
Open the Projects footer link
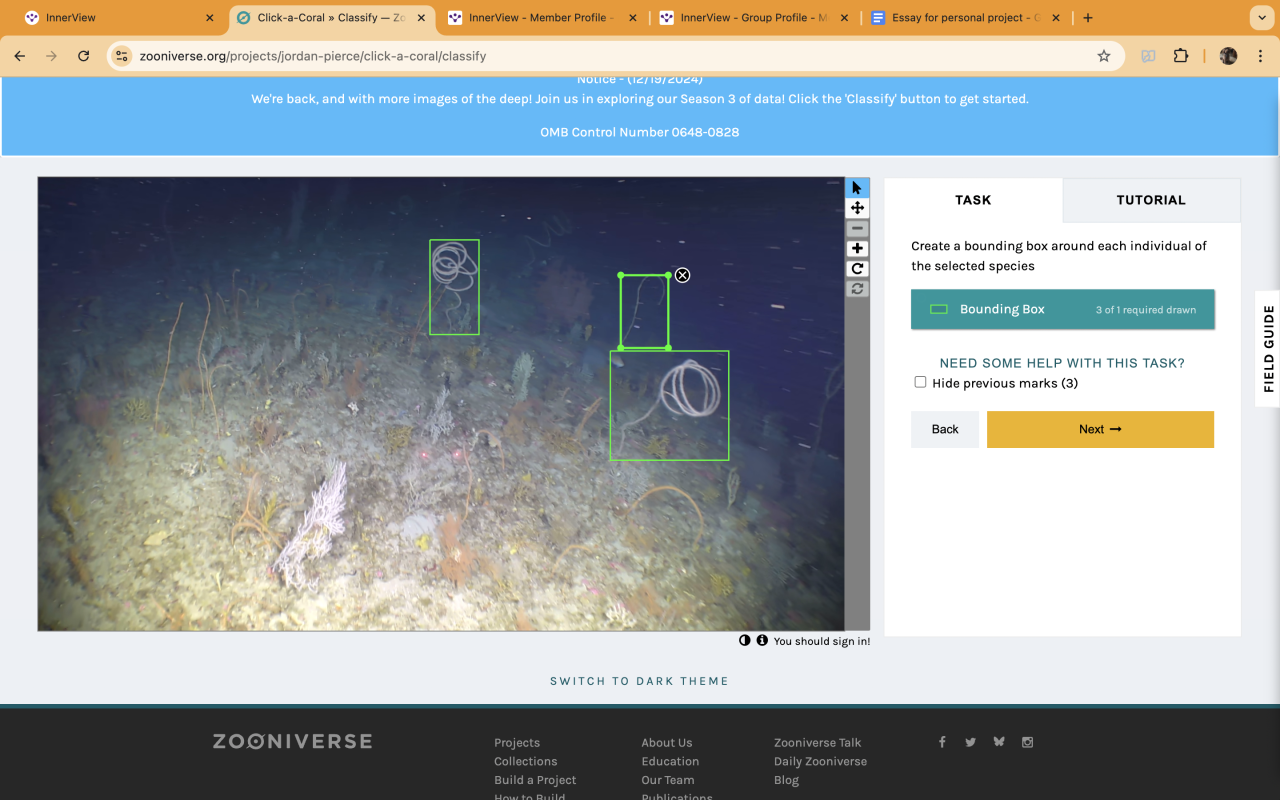[x=517, y=742]
